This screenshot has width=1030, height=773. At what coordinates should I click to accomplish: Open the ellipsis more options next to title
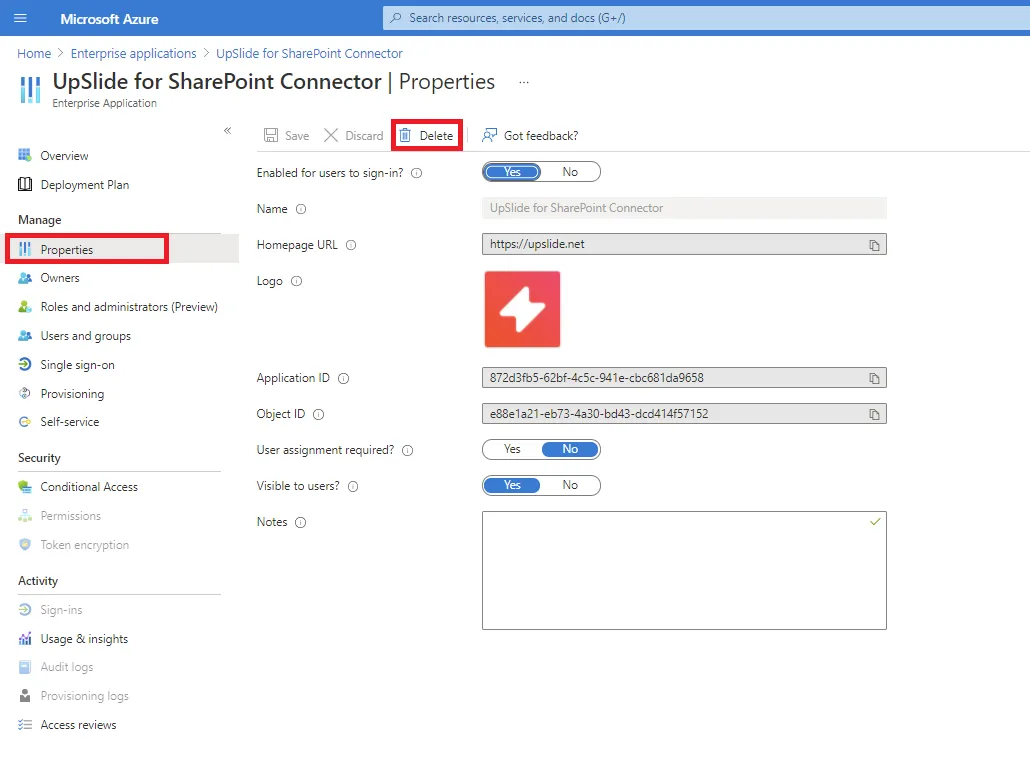coord(524,83)
